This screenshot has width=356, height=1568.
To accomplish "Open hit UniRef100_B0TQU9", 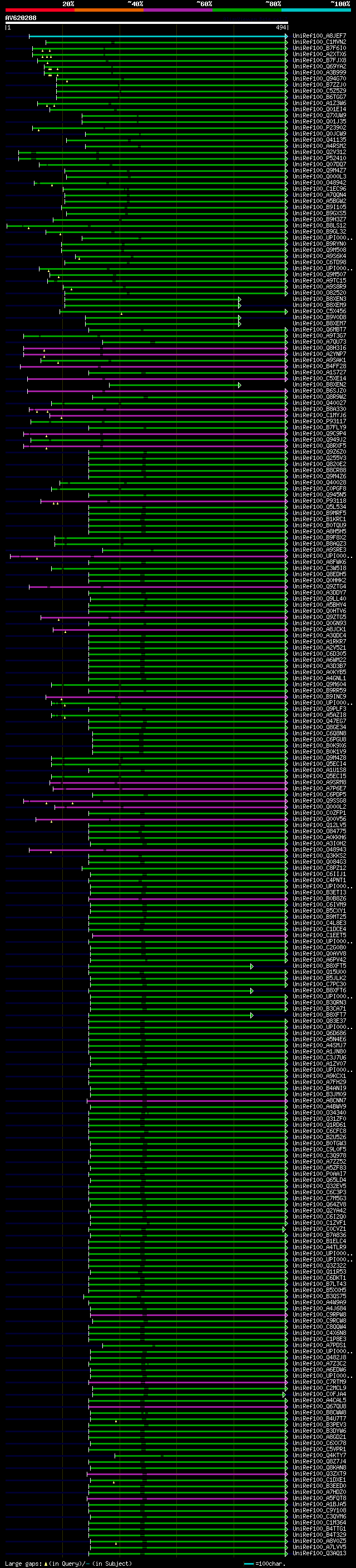I will coord(319,525).
